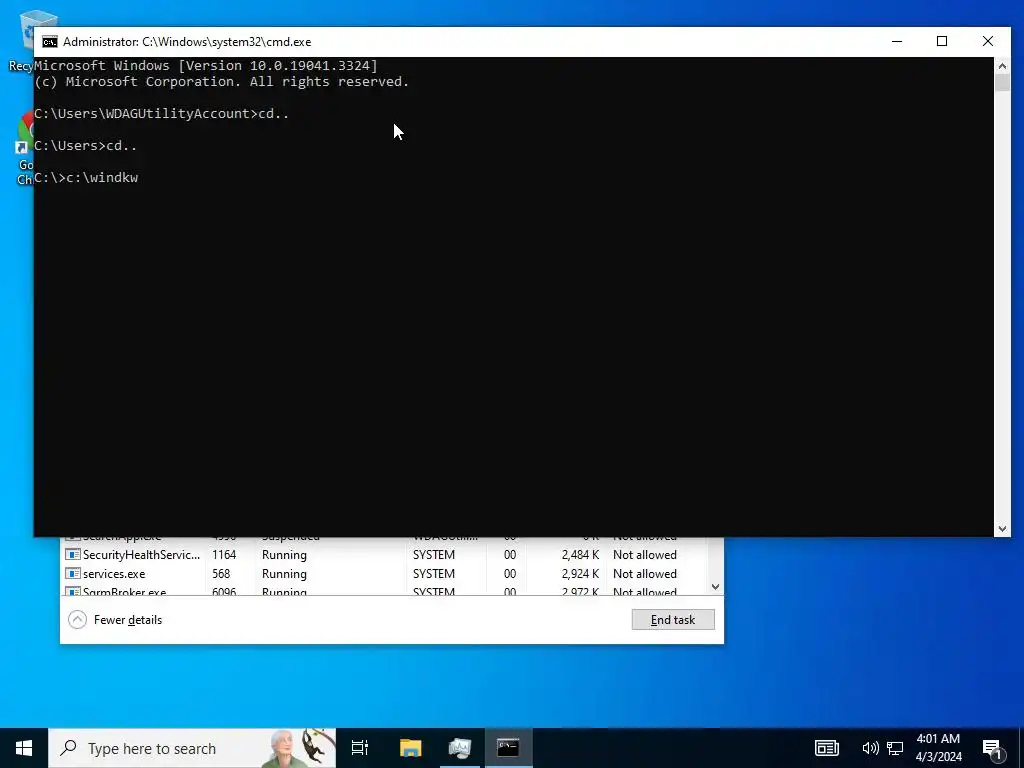
Task: Click the cmd scrollbar down arrow
Action: pos(1002,528)
